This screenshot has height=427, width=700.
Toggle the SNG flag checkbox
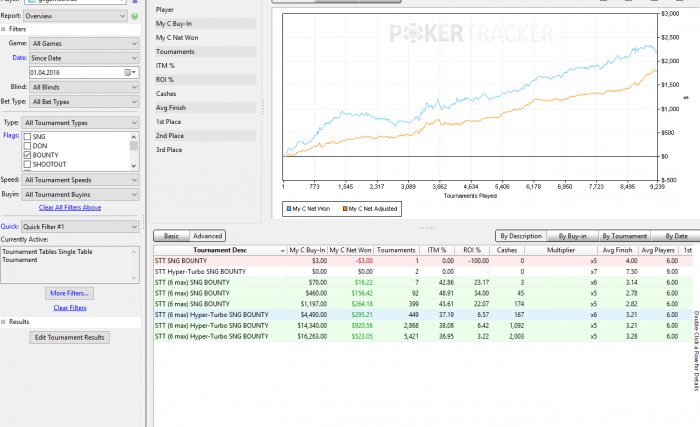coord(27,137)
